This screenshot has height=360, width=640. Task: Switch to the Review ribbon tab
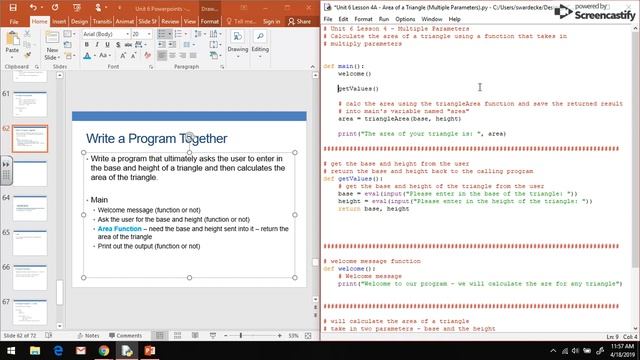tap(170, 21)
